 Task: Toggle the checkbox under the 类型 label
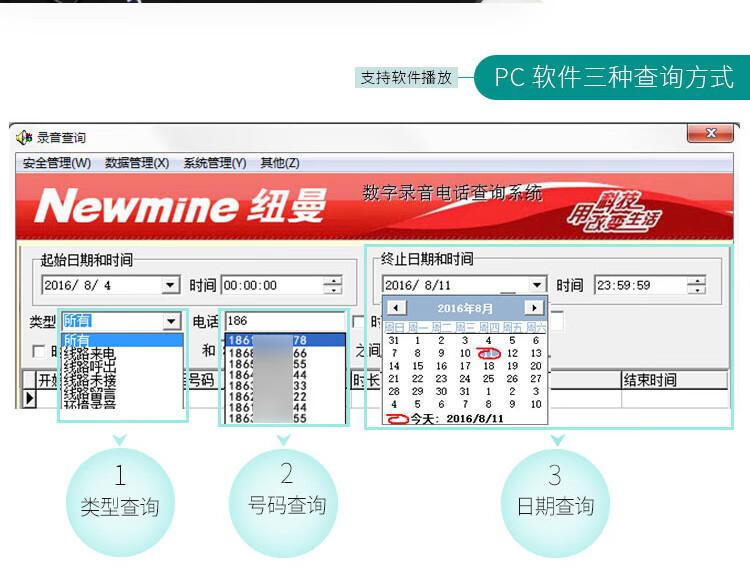pos(39,351)
